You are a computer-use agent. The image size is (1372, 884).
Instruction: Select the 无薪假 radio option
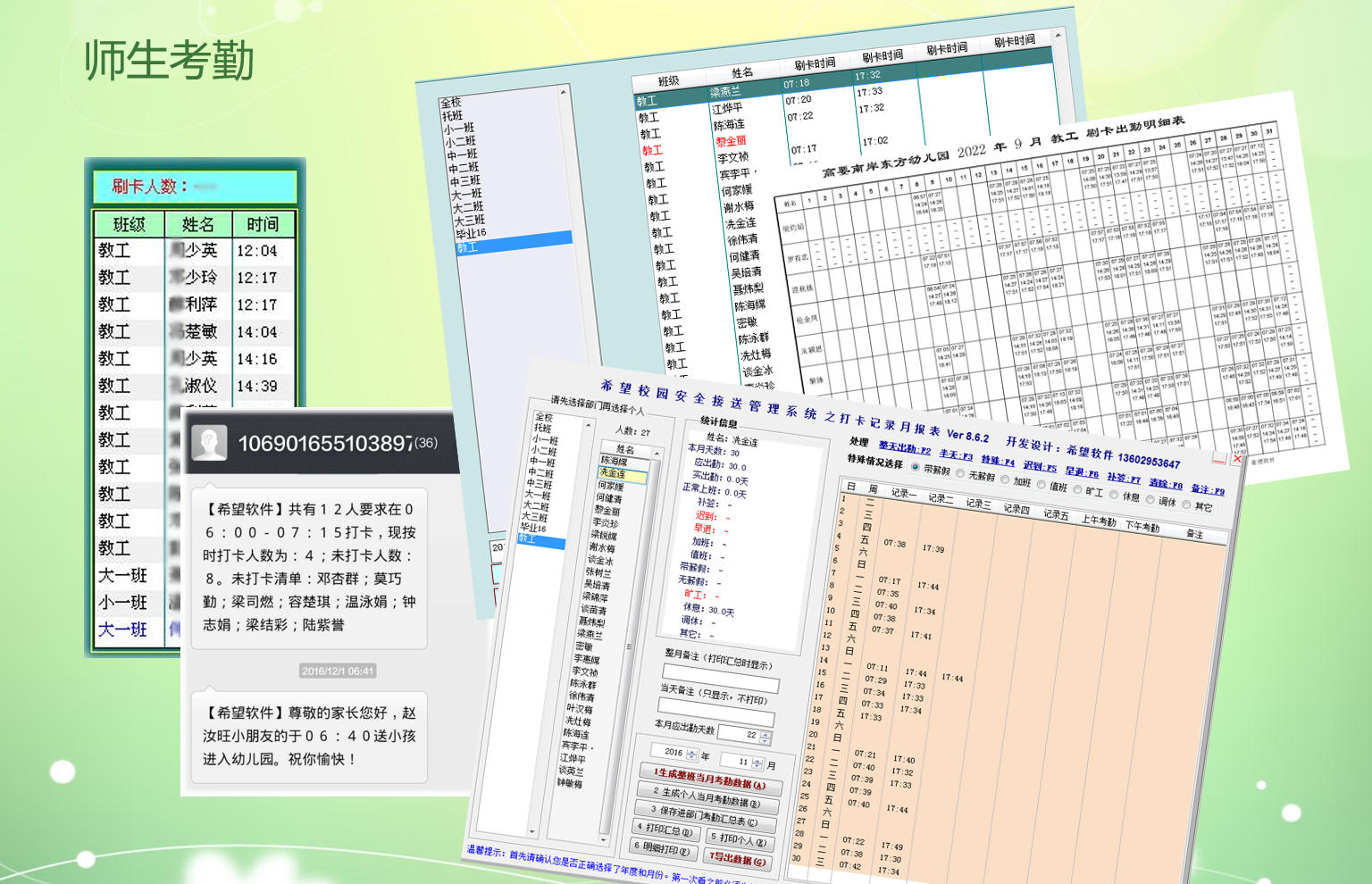961,473
